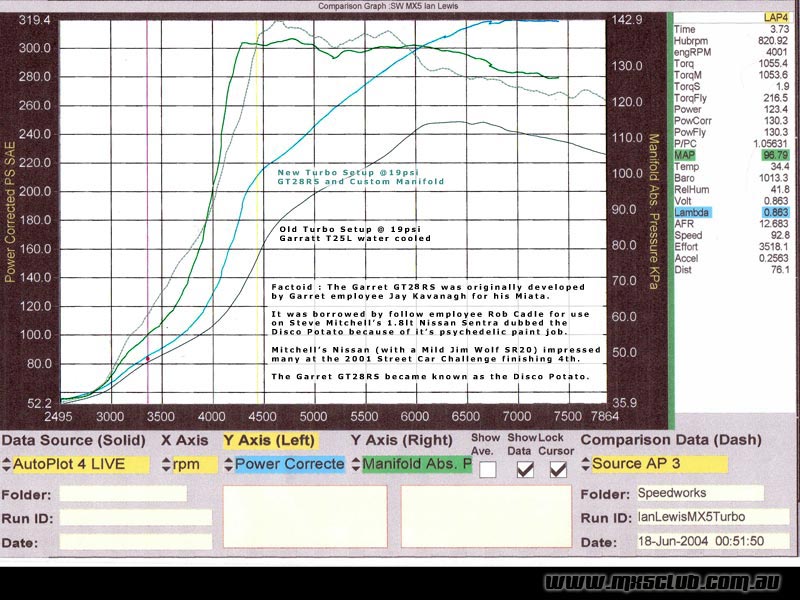
Task: Click the "PowFly" label in the data panel
Action: [x=690, y=132]
